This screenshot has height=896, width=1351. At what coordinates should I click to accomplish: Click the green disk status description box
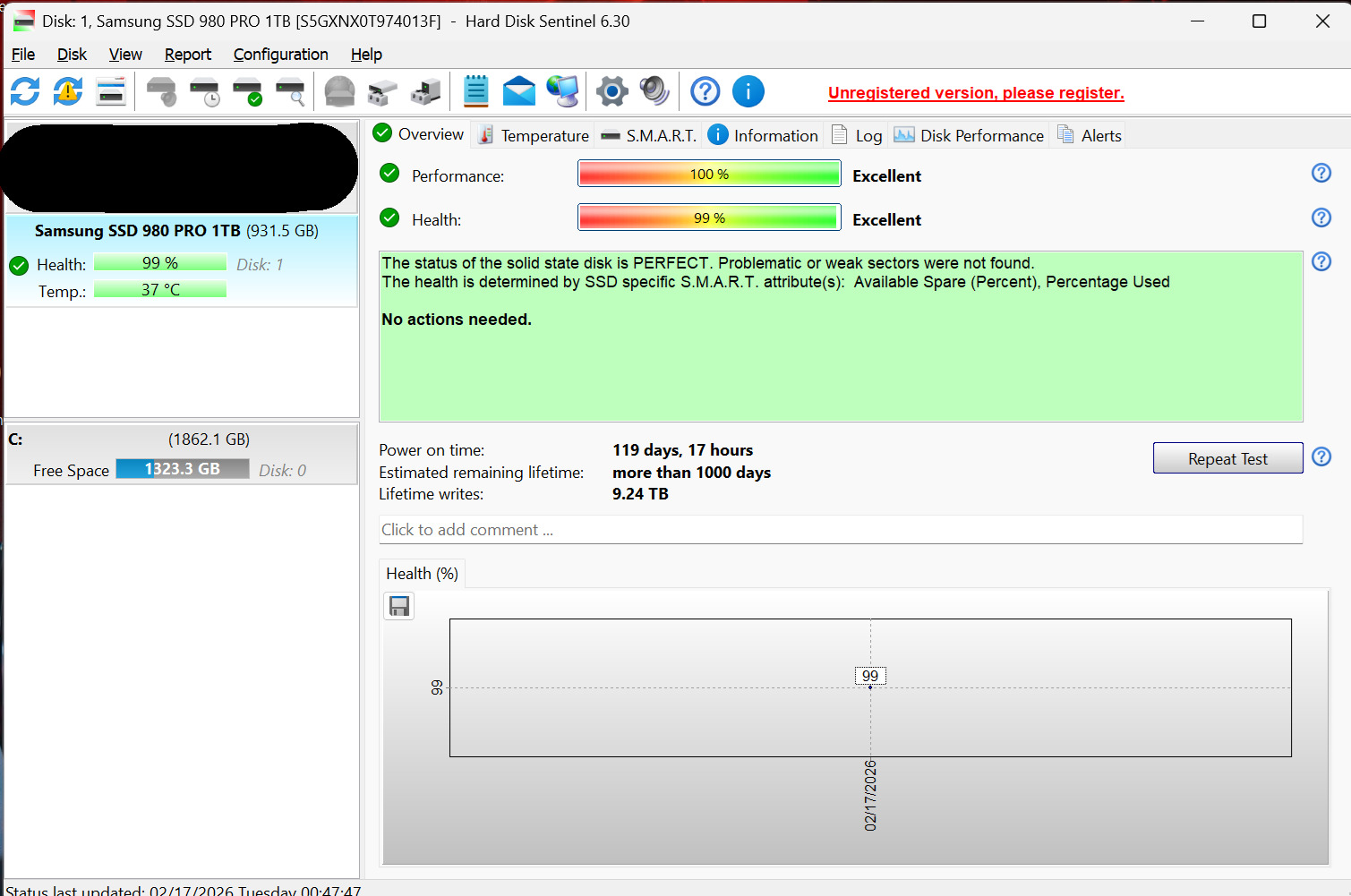pyautogui.click(x=841, y=337)
